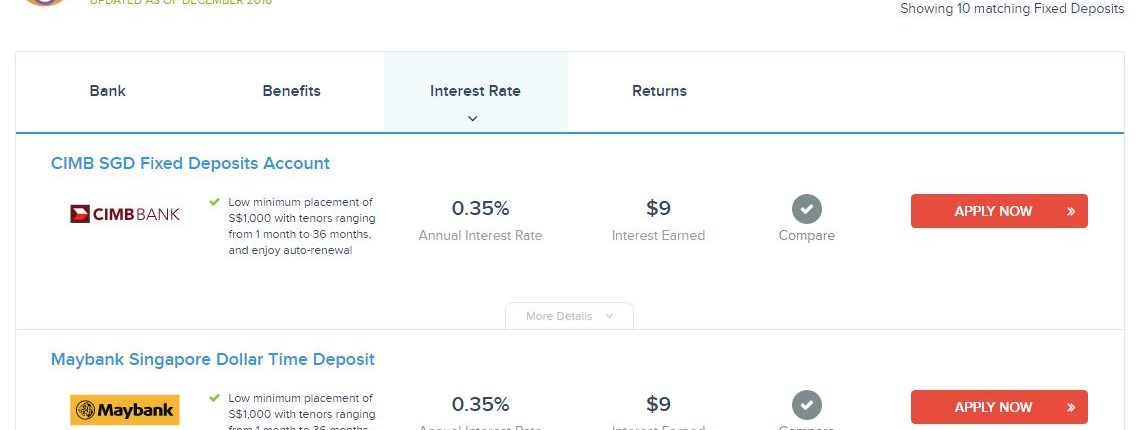Click the green benefit checkmark for CIMB
1143x430 pixels.
(x=215, y=202)
